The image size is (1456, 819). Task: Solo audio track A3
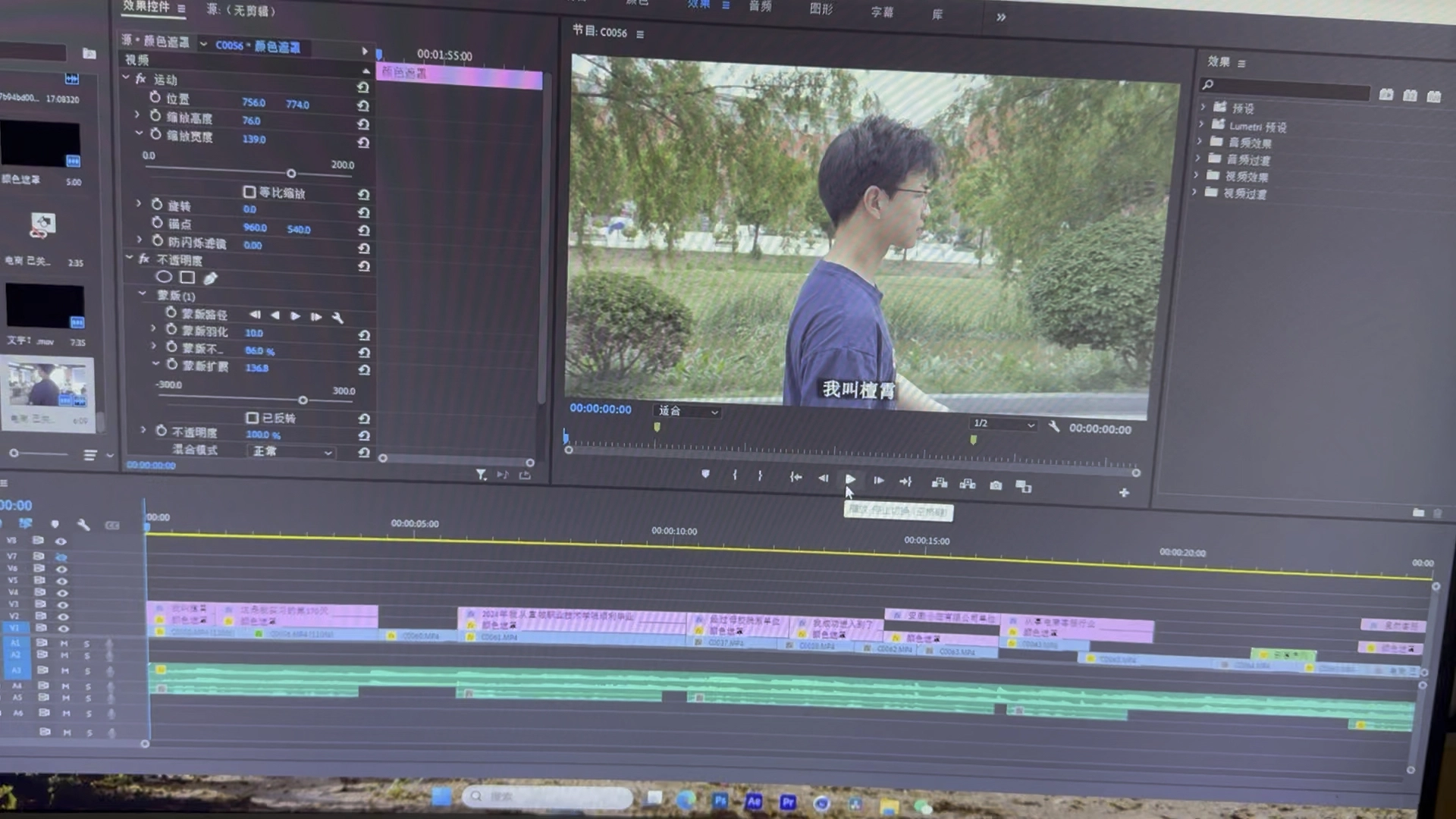click(x=87, y=671)
